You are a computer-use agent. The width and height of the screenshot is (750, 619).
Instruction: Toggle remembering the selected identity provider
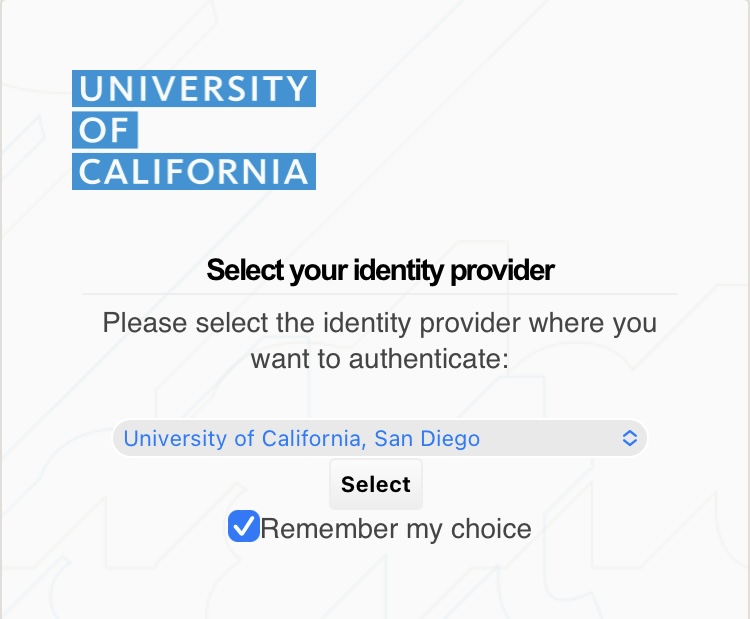pyautogui.click(x=244, y=526)
